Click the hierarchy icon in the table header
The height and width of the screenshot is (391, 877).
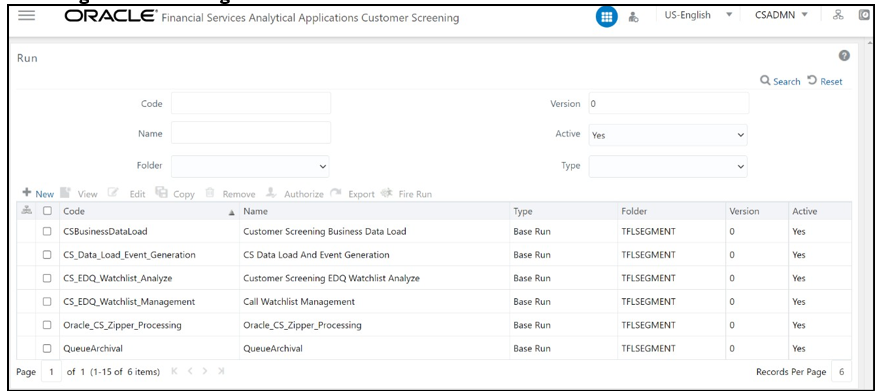click(26, 211)
